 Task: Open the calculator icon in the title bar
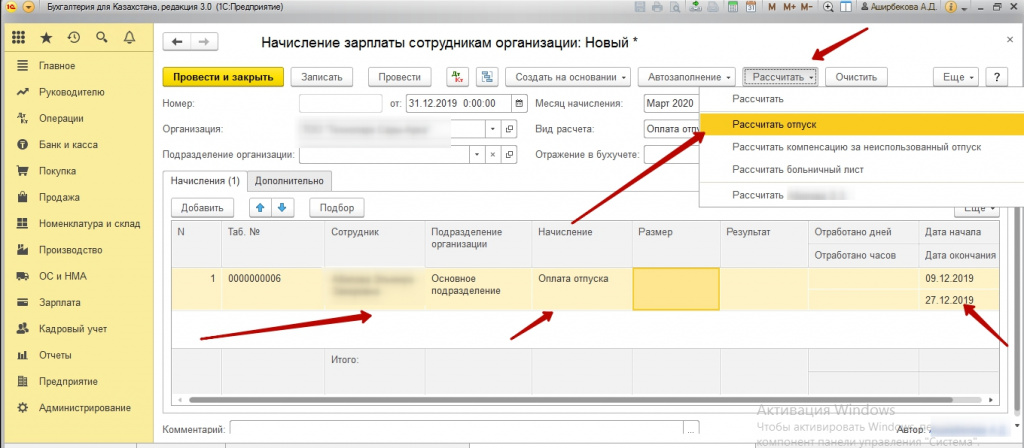coord(733,7)
